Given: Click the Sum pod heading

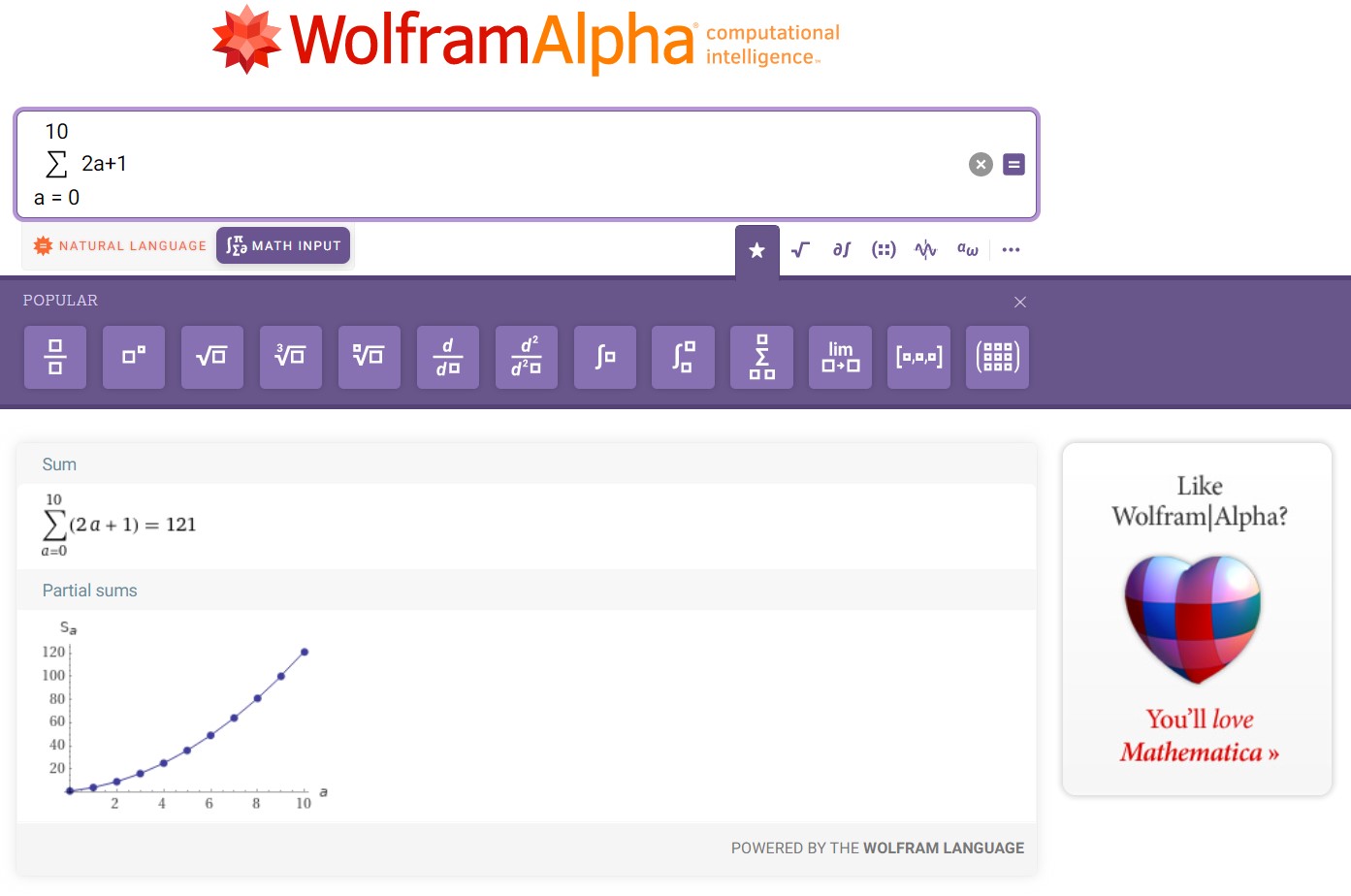Looking at the screenshot, I should [x=59, y=464].
